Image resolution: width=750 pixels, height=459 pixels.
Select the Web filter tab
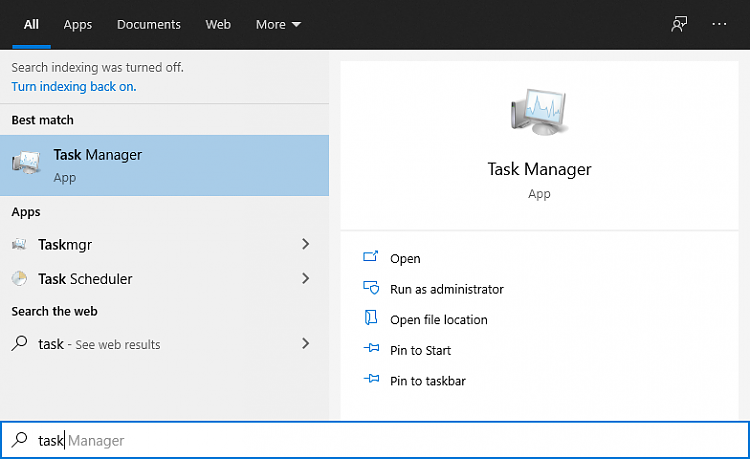tap(218, 24)
